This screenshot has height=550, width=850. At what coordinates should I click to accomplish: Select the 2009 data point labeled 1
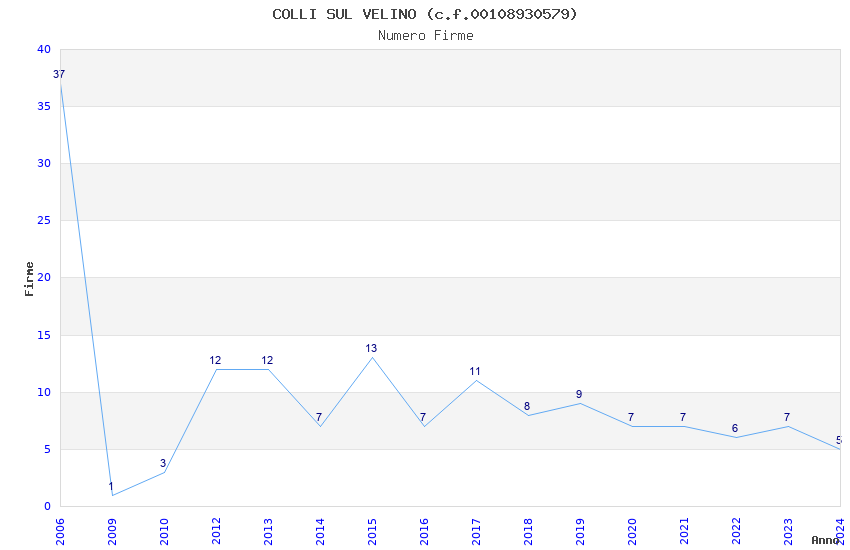[111, 486]
